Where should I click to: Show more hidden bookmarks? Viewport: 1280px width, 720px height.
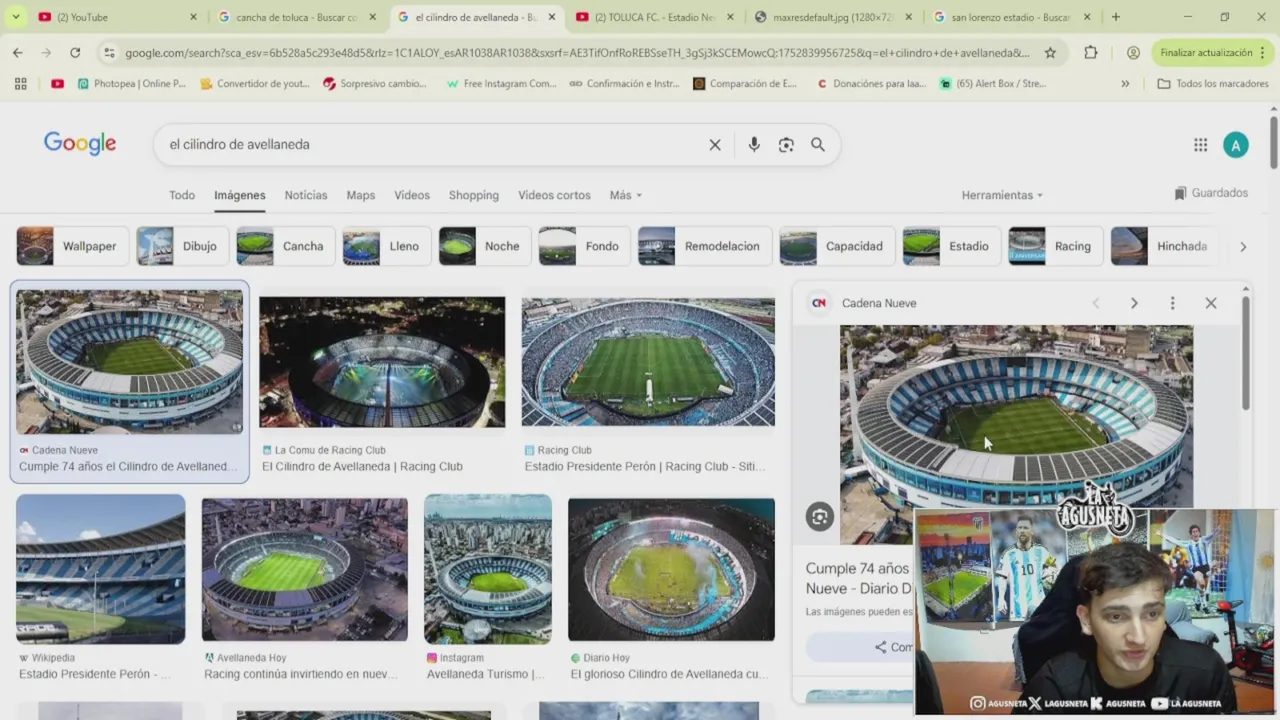click(x=1125, y=84)
